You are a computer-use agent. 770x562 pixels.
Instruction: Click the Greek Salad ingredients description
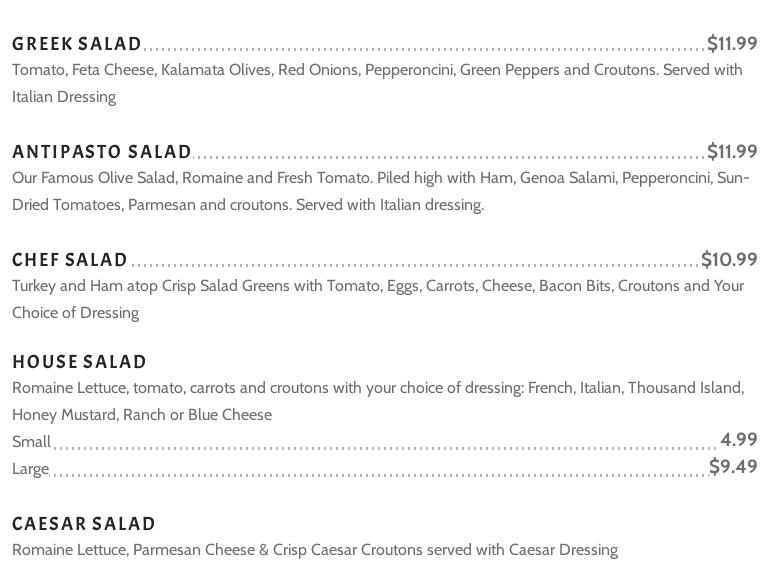coord(377,83)
